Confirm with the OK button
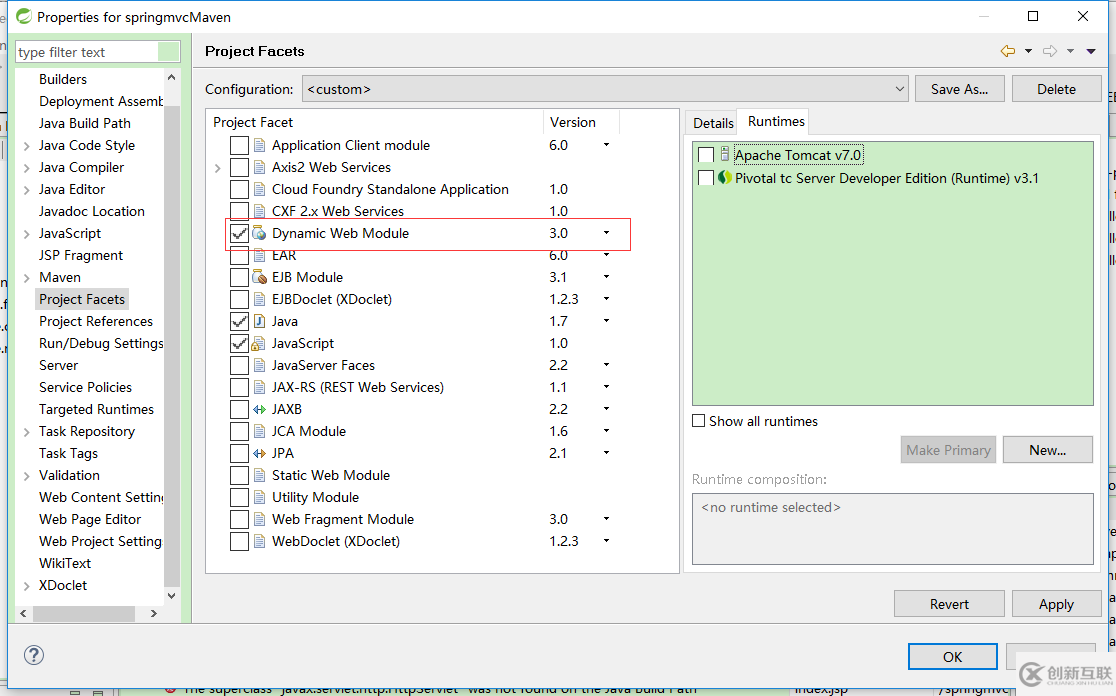 [952, 657]
